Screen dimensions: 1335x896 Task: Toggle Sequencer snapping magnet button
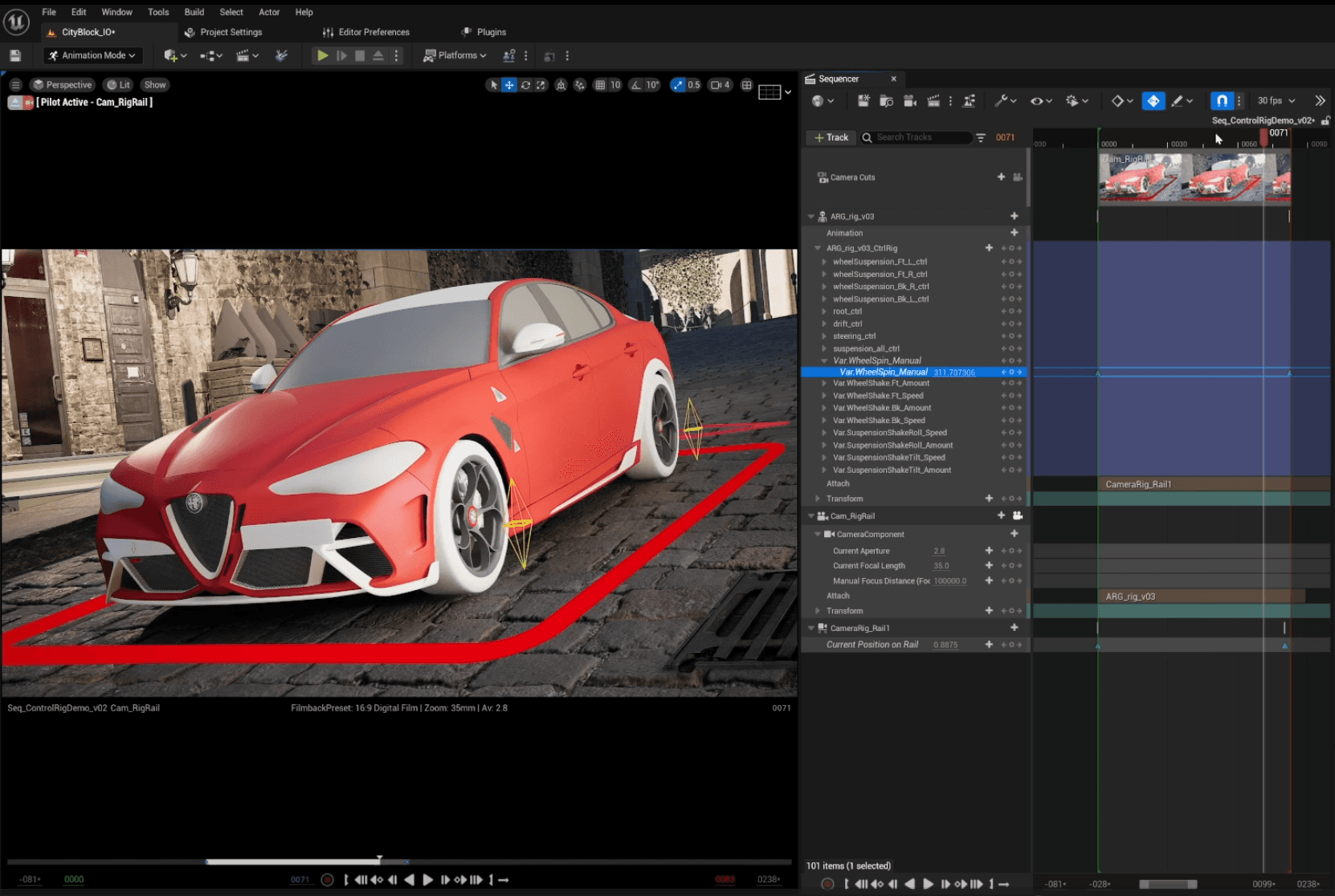[1221, 101]
